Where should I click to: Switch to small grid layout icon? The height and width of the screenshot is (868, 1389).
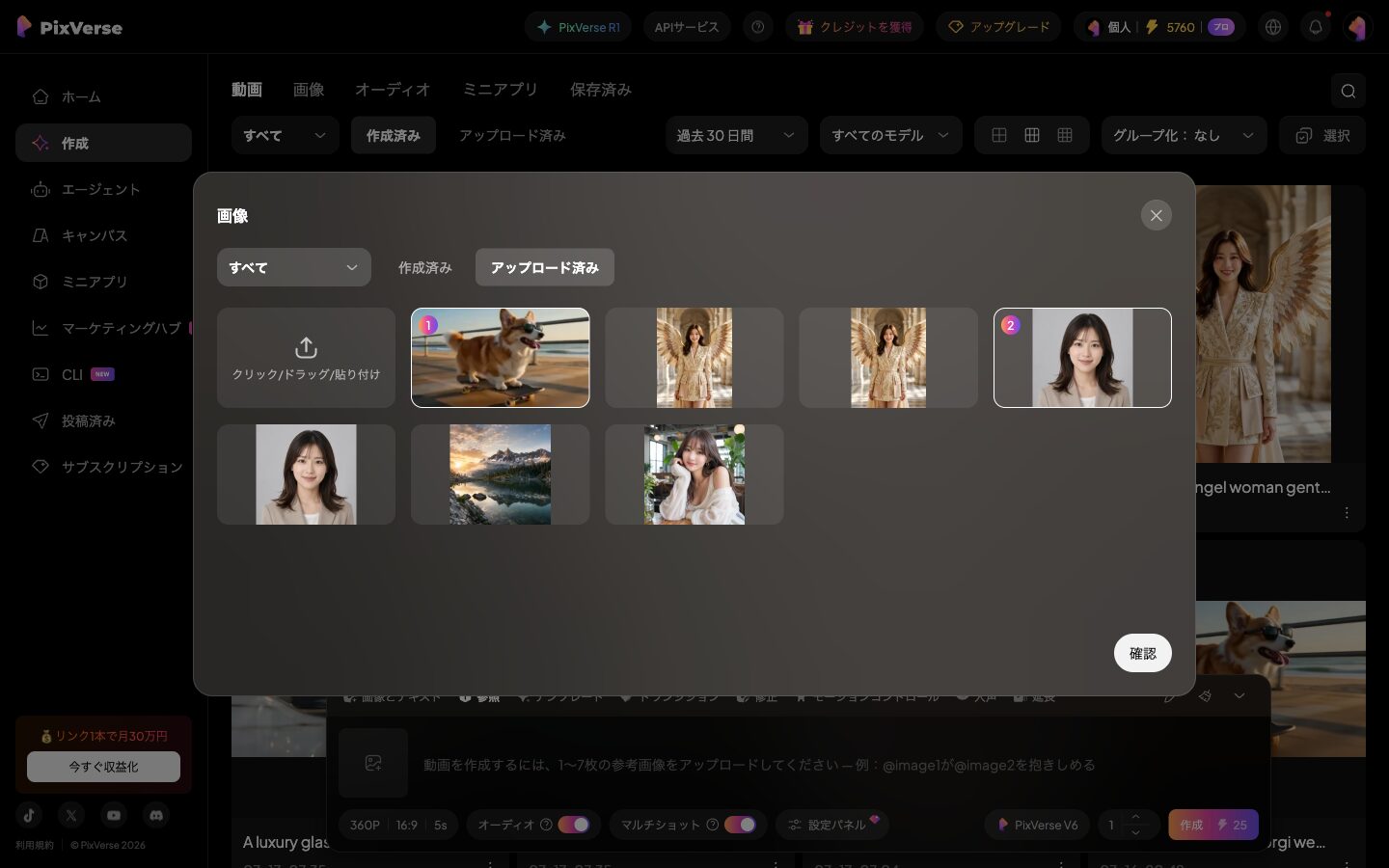pos(1065,135)
